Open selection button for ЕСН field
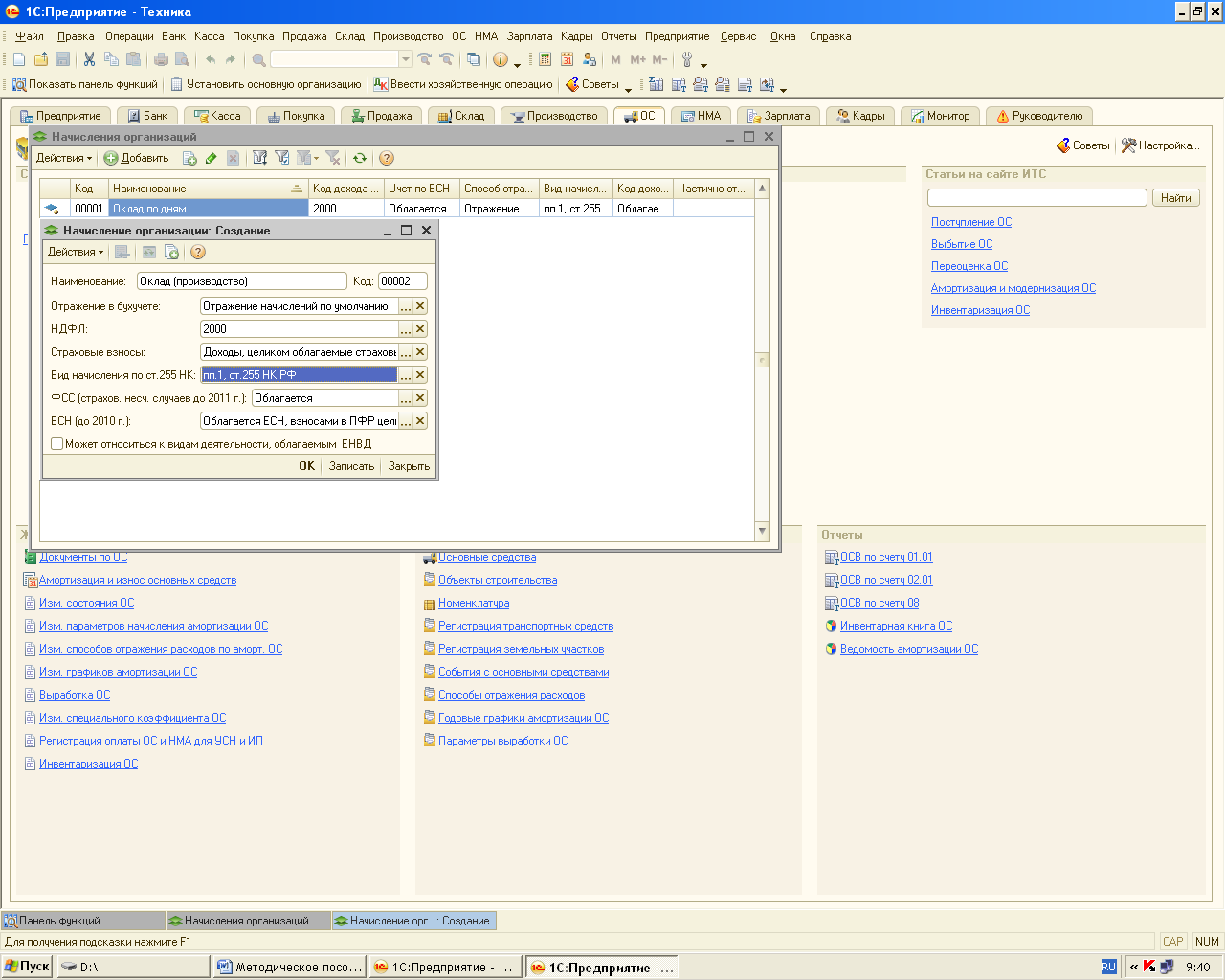Screen dimensions: 1225x980 (406, 421)
